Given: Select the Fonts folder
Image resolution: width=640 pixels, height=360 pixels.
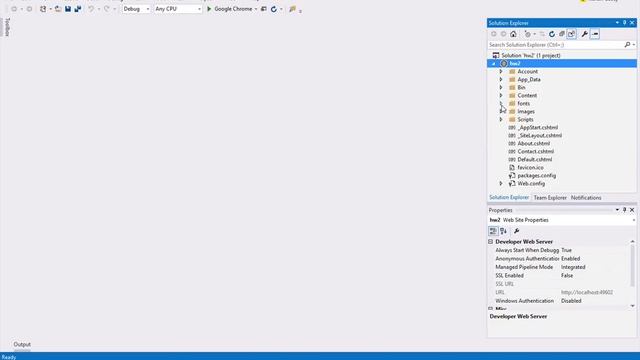Looking at the screenshot, I should click(524, 104).
